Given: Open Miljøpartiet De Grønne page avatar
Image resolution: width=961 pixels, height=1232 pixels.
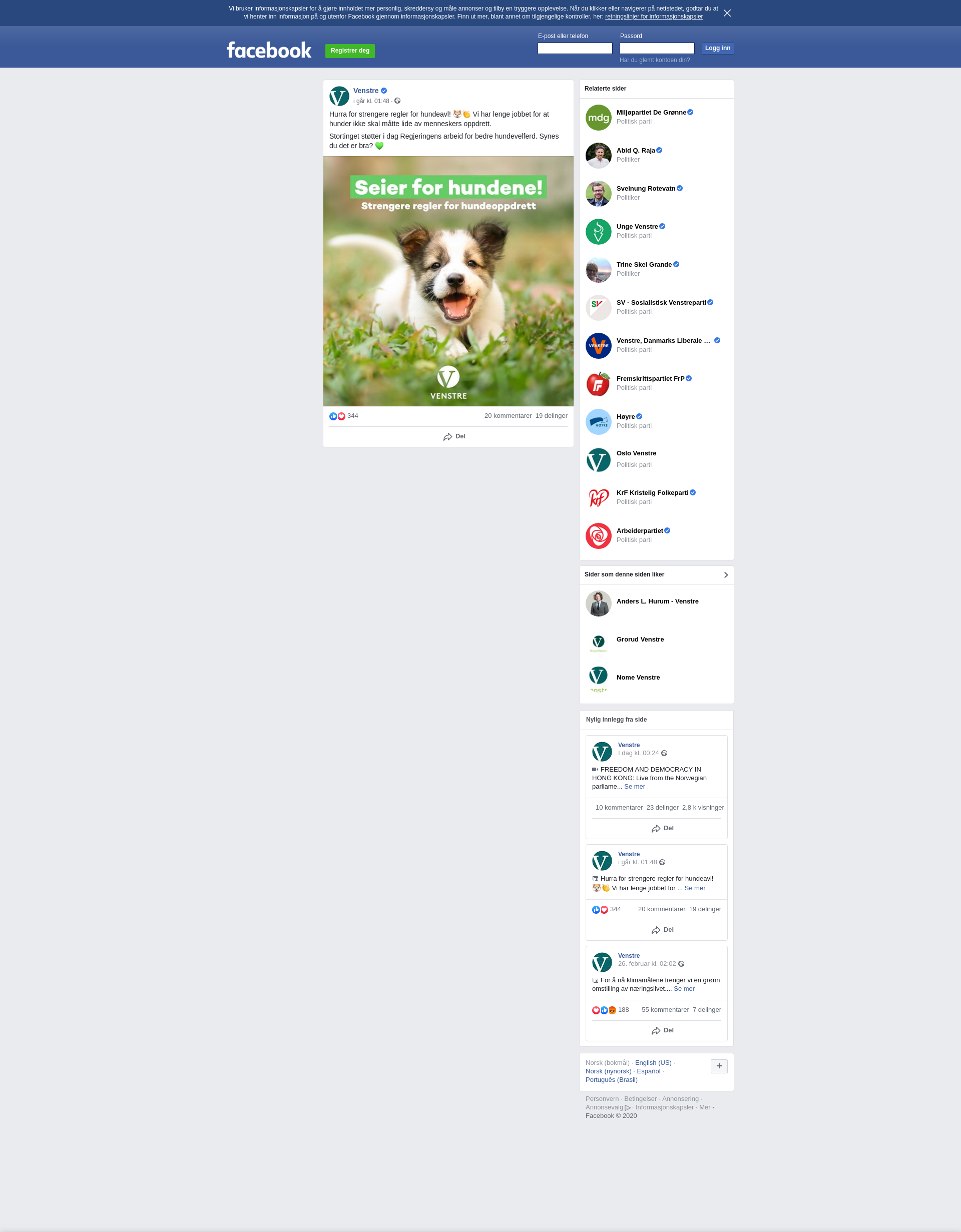Looking at the screenshot, I should coord(598,117).
